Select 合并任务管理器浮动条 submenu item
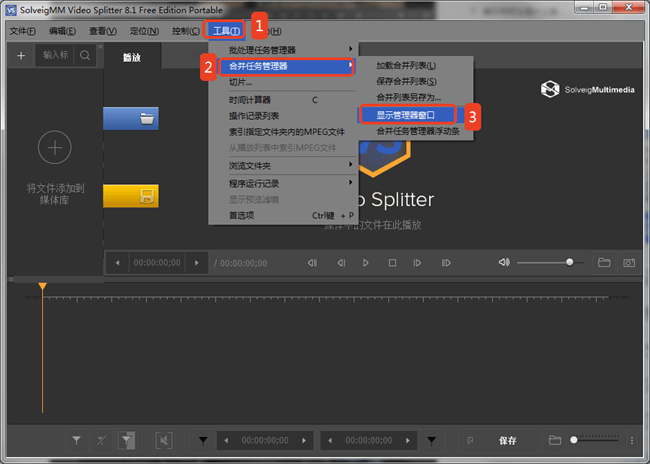The image size is (650, 464). click(416, 131)
